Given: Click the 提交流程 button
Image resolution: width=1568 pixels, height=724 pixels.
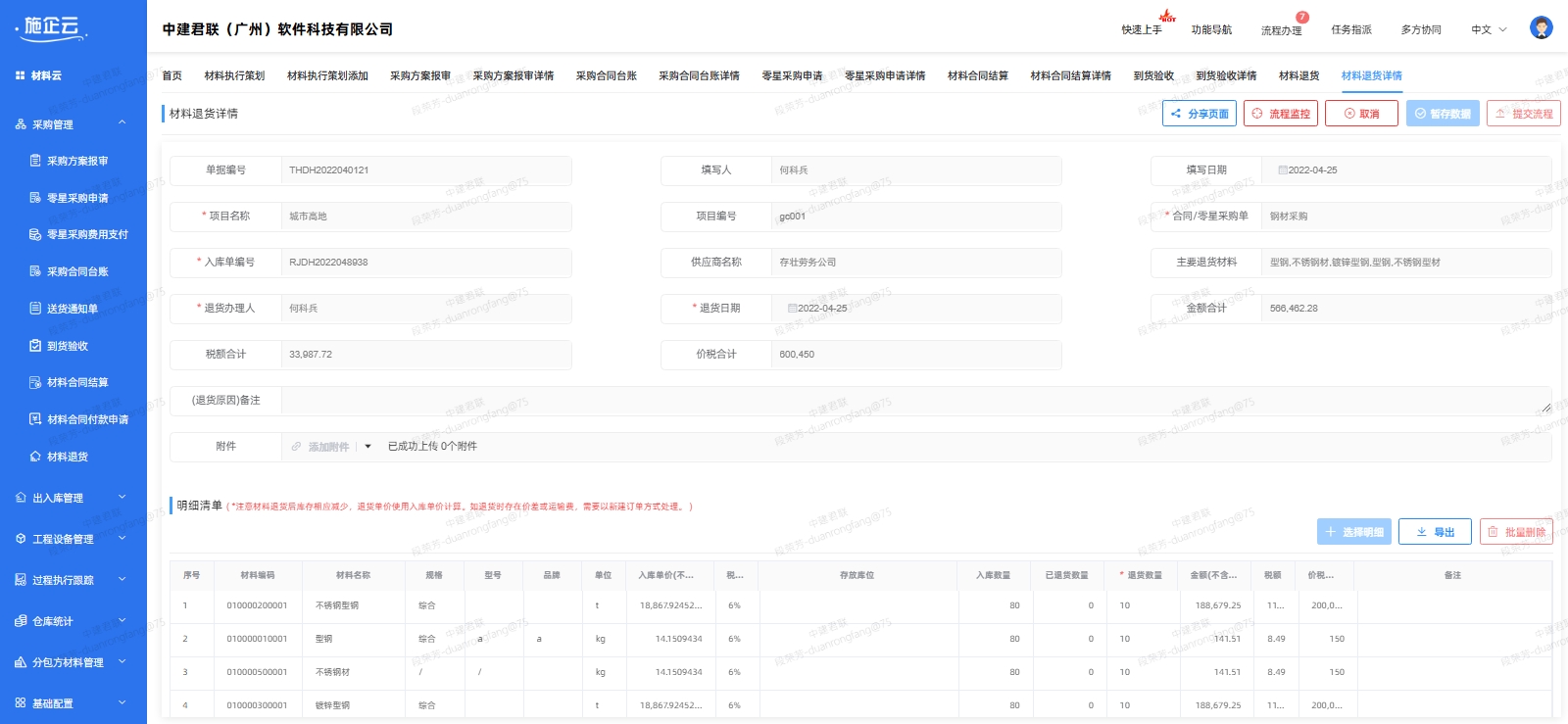Looking at the screenshot, I should click(x=1524, y=114).
